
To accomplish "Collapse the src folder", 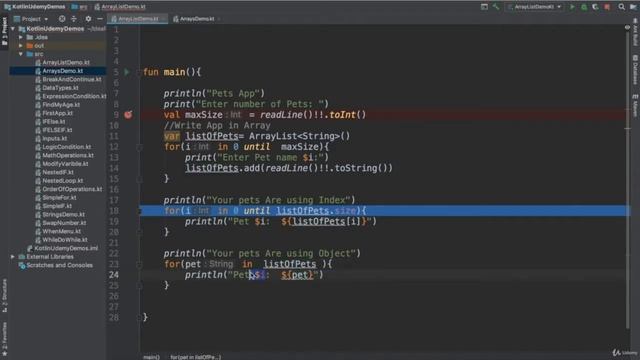I will pos(21,54).
